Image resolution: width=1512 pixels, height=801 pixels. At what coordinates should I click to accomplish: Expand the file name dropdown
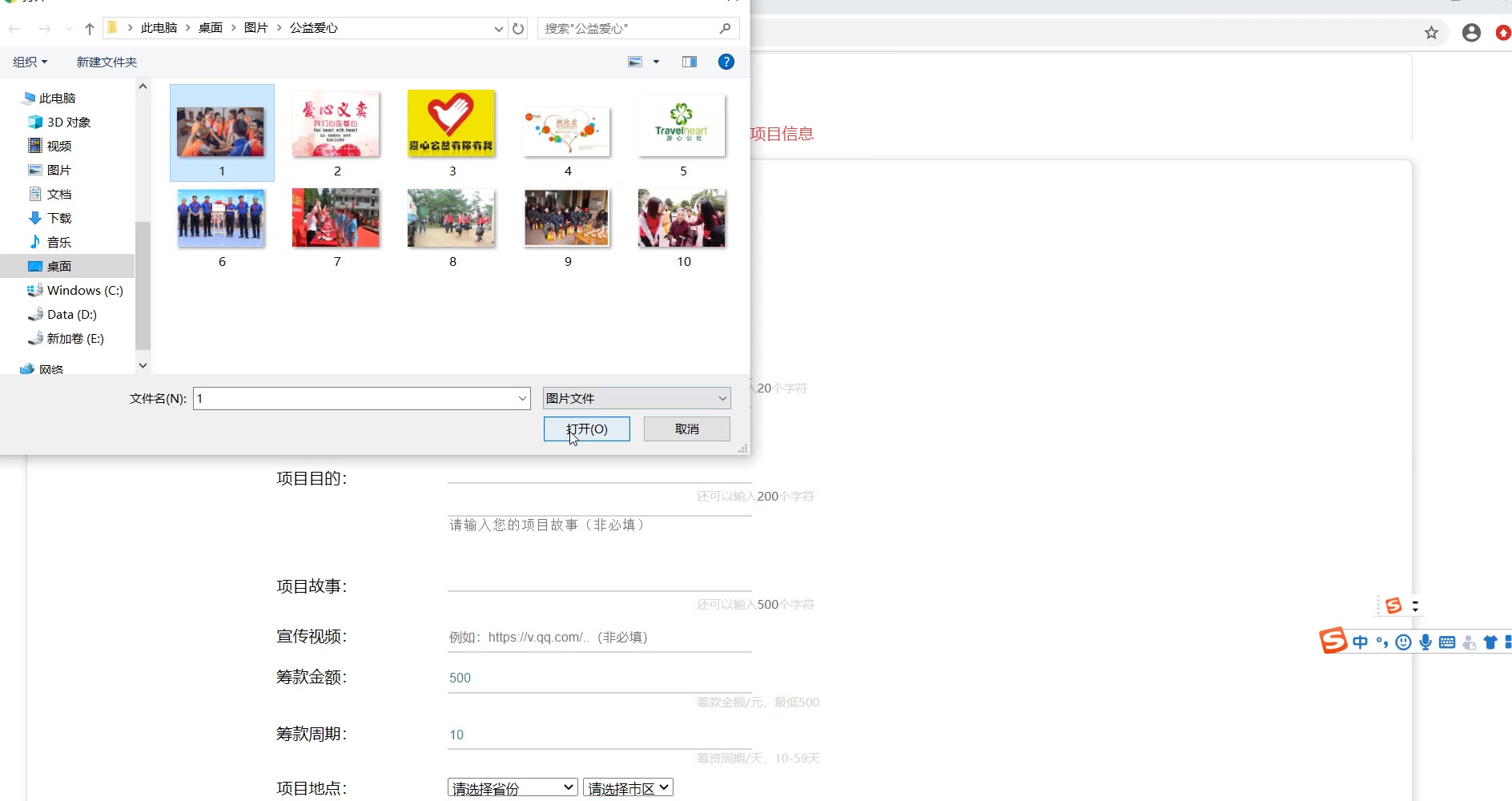(x=522, y=398)
